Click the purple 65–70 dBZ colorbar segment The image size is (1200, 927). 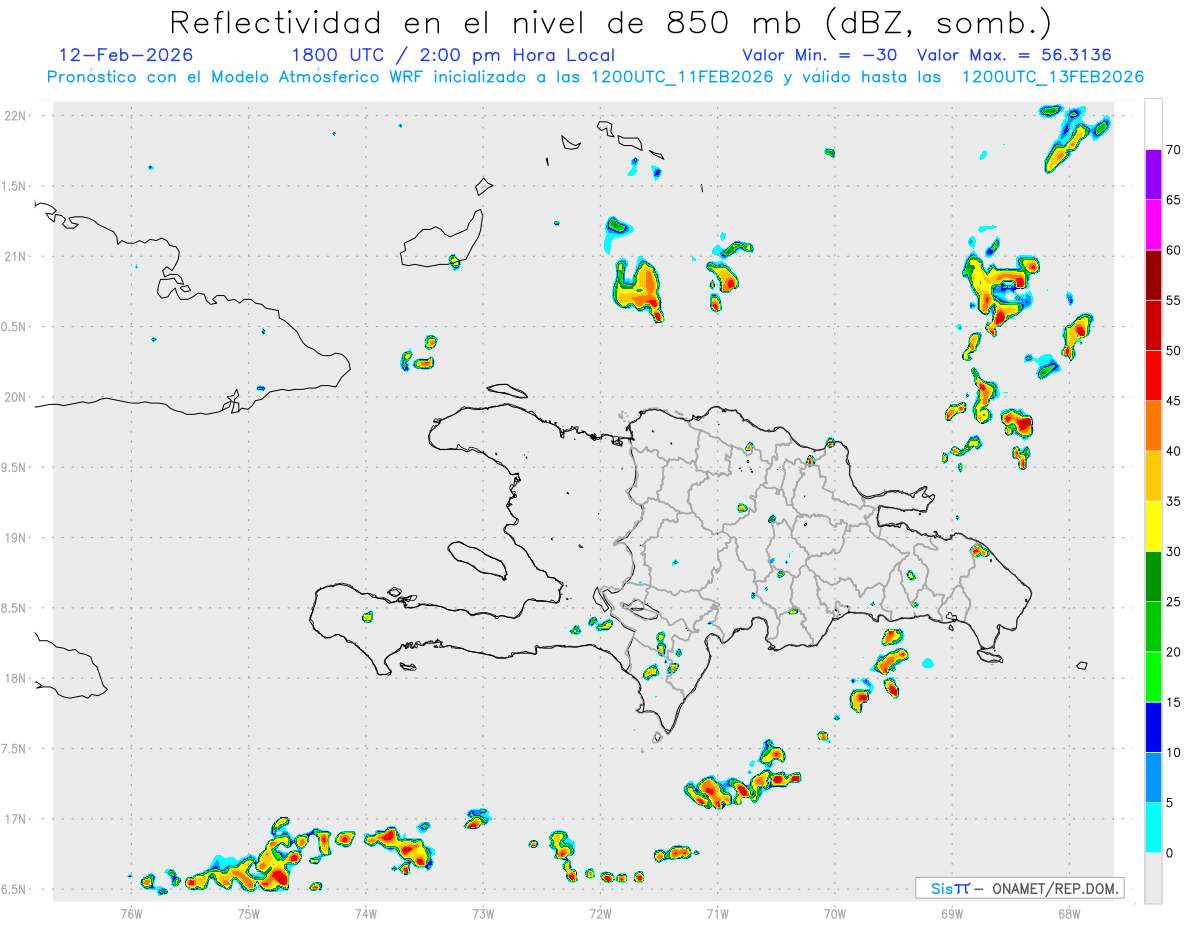pyautogui.click(x=1153, y=175)
